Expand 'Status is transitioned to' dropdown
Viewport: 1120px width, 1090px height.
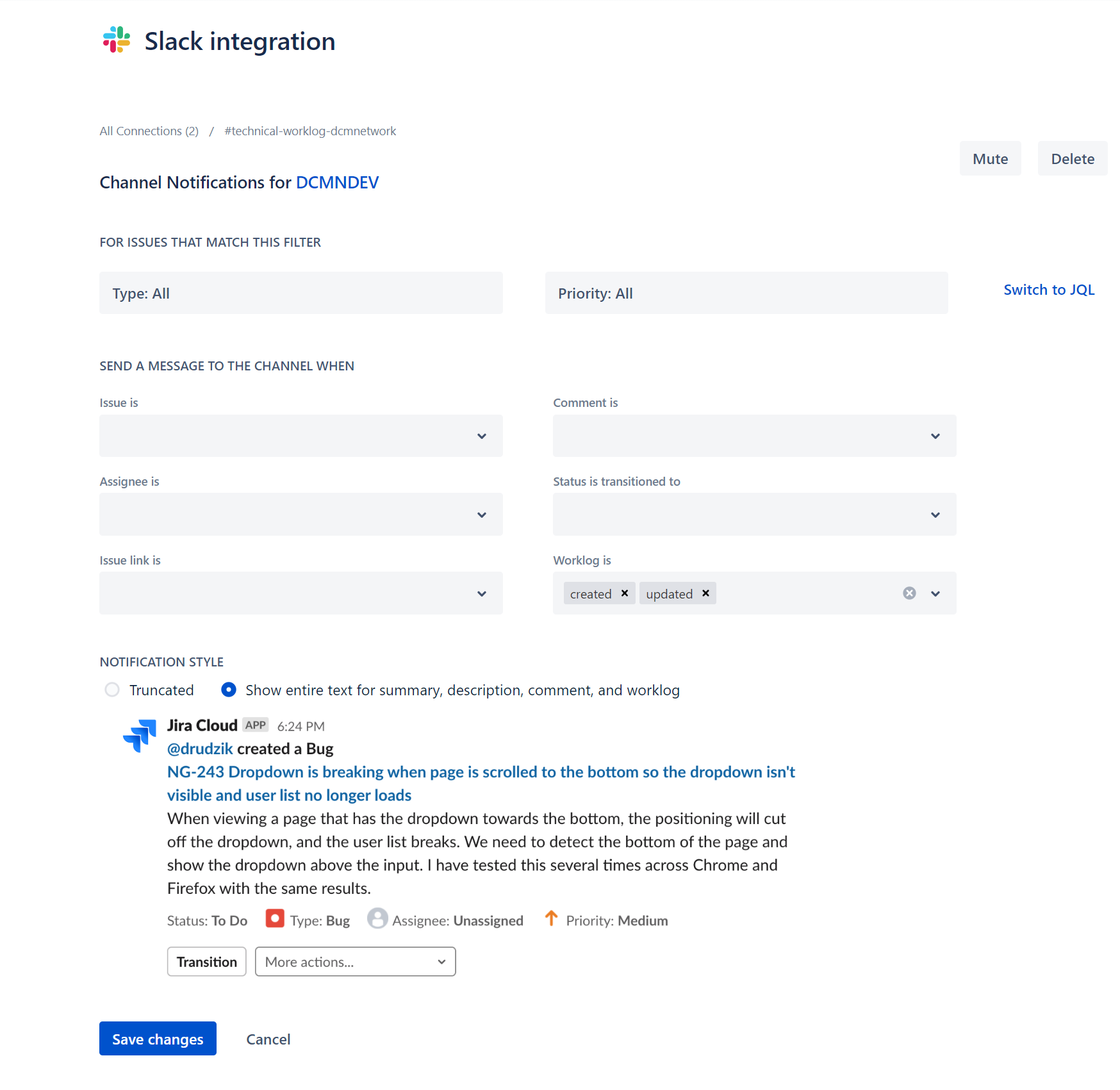[x=755, y=515]
